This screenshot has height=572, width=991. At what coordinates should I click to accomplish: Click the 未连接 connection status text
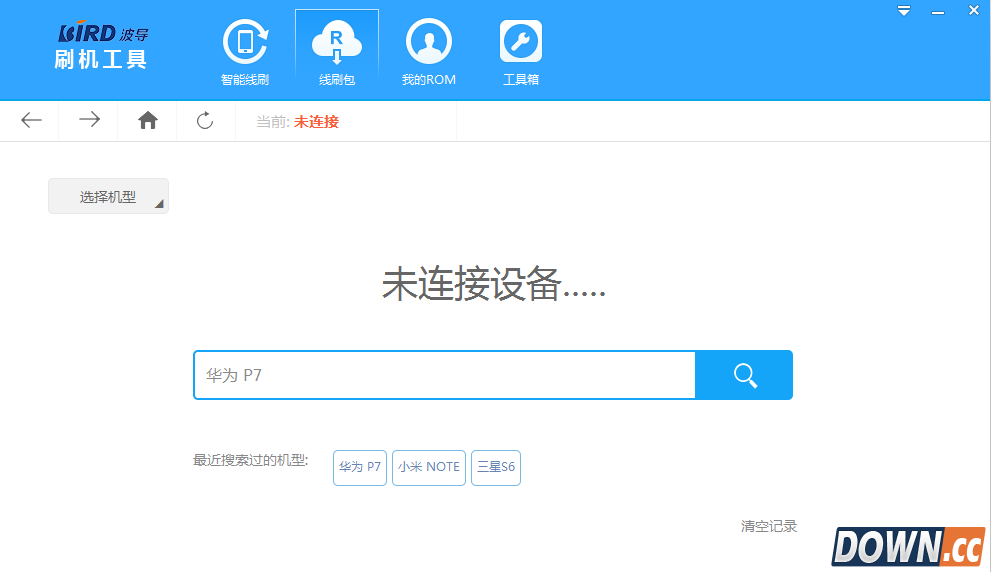tap(316, 122)
